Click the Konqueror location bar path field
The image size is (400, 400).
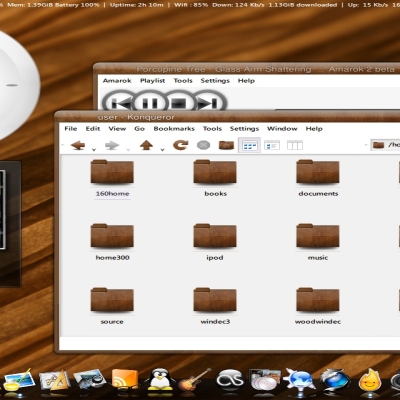click(x=386, y=145)
